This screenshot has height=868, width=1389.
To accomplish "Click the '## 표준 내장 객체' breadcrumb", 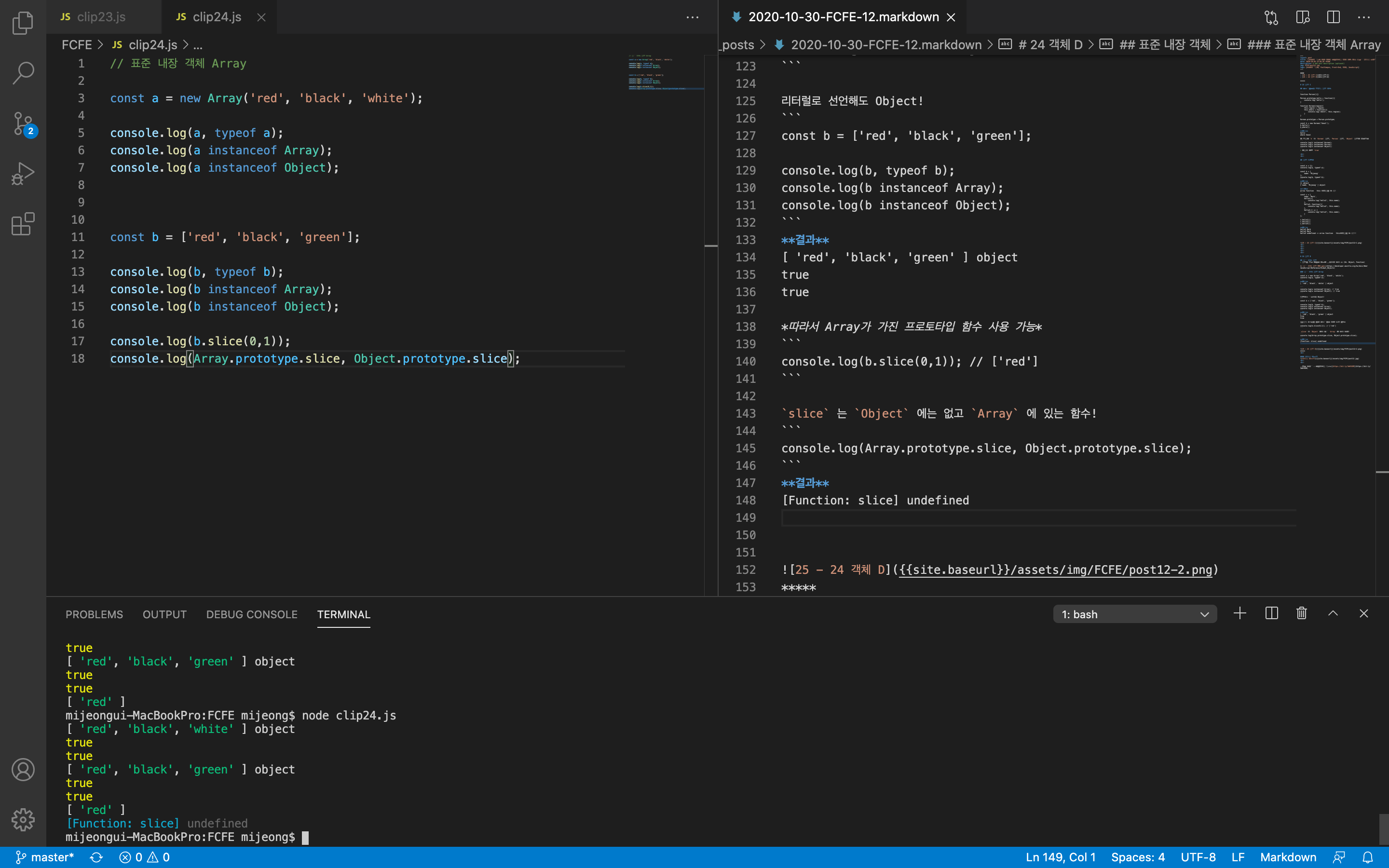I will 1155,45.
